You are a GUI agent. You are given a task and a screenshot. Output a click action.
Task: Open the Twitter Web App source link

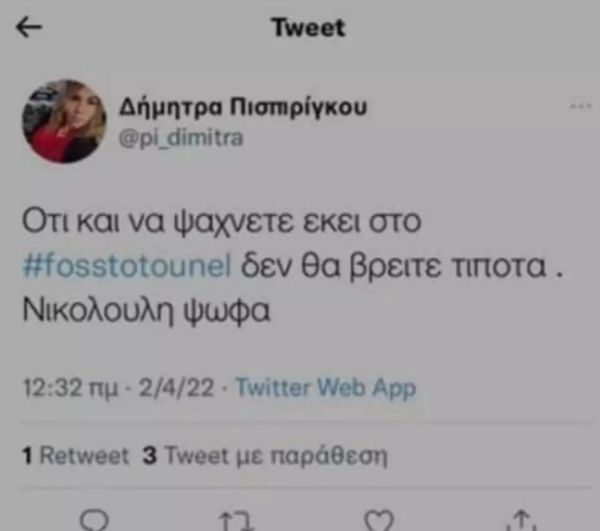(x=326, y=388)
